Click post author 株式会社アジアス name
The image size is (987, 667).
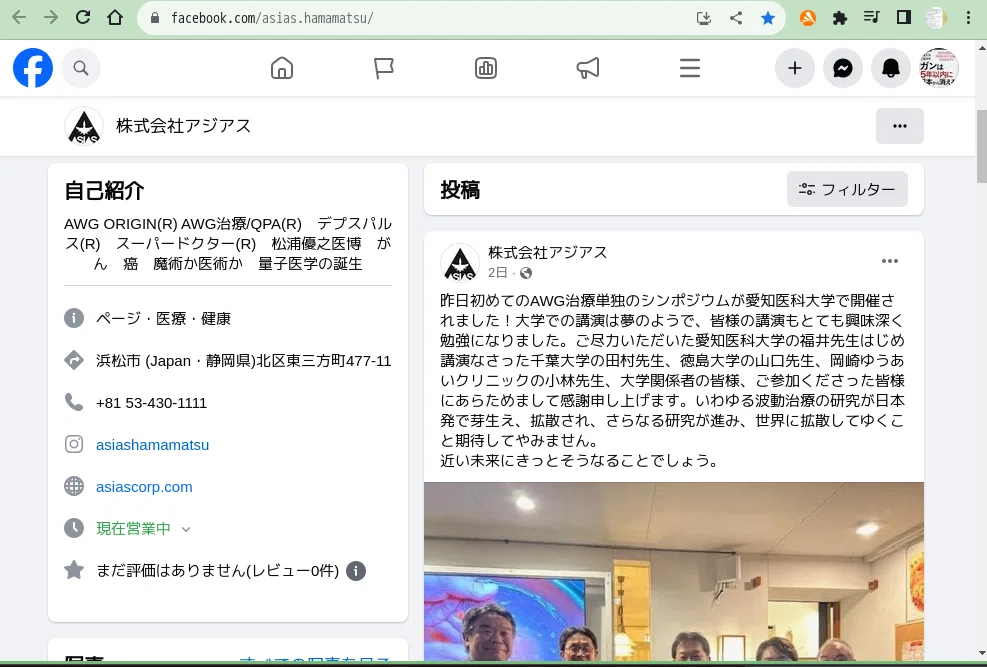pos(548,252)
